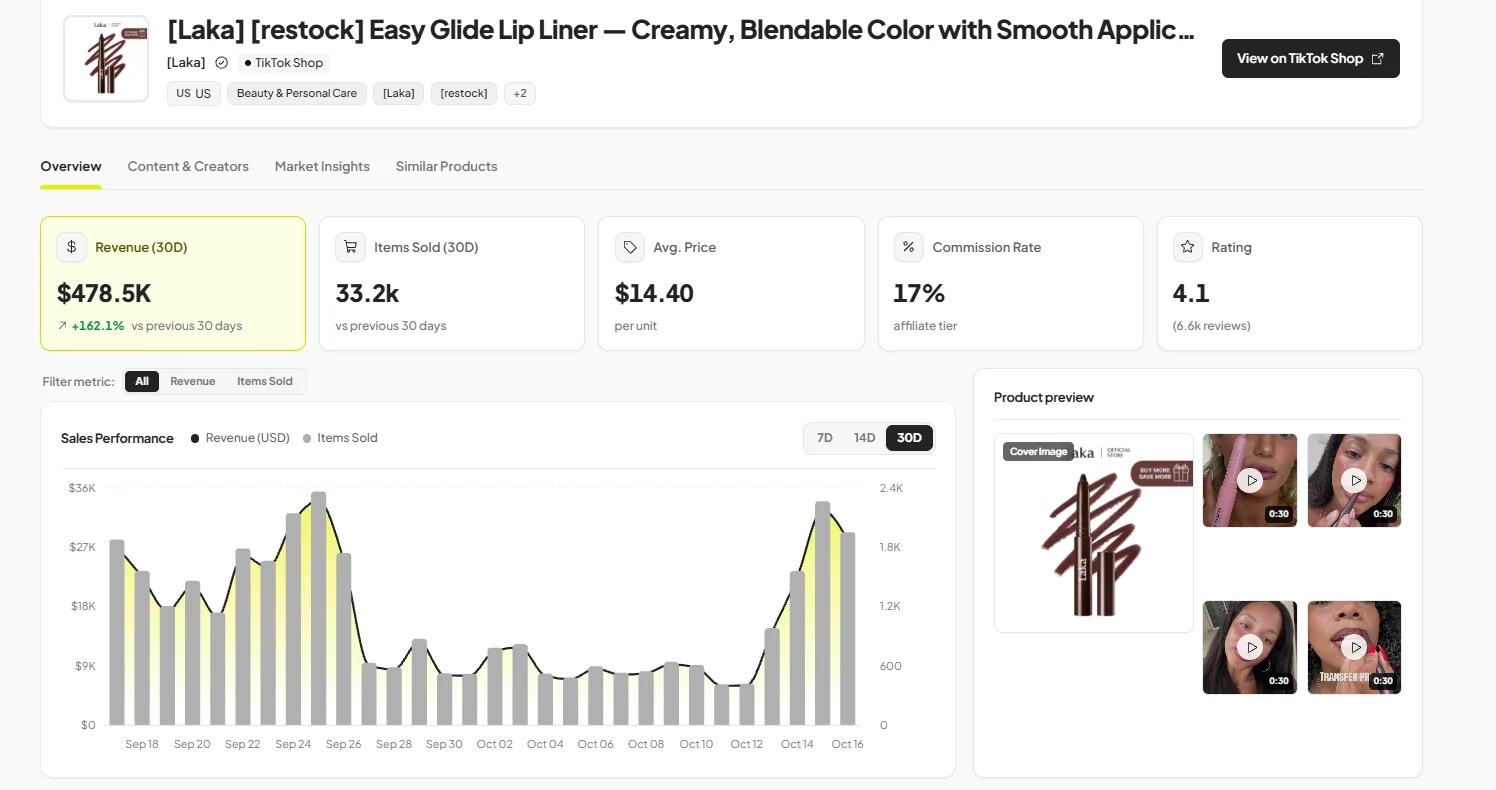Click the View on TikTok Shop button
The height and width of the screenshot is (790, 1496).
point(1311,58)
